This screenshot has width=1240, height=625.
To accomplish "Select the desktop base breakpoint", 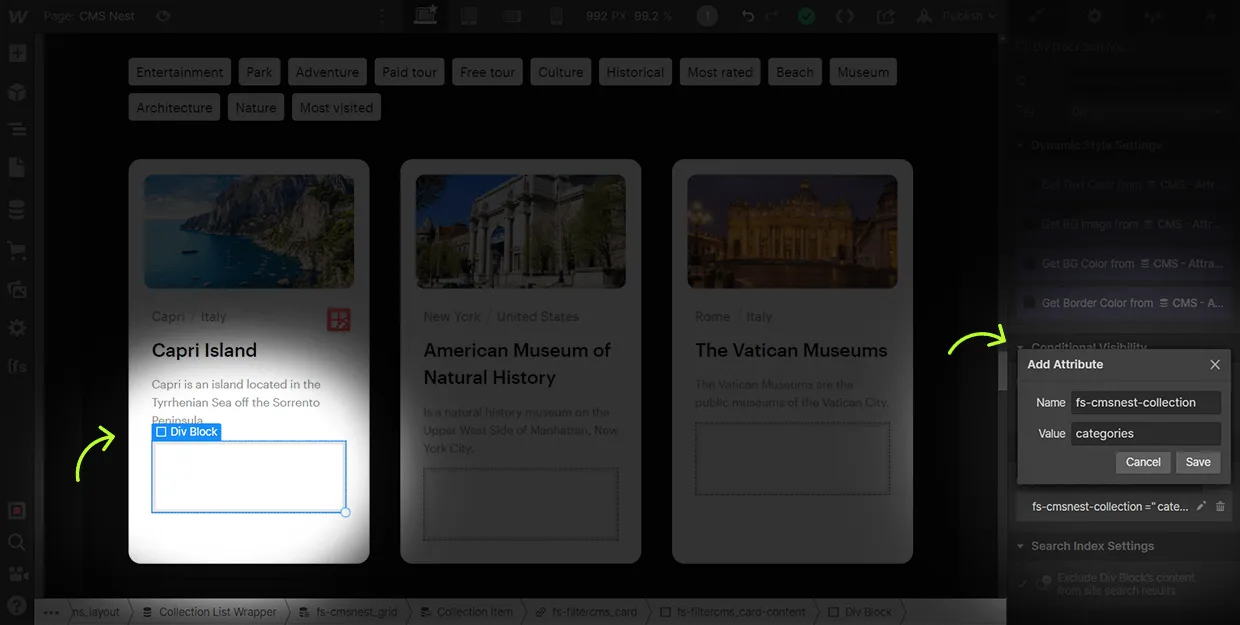I will [x=427, y=16].
